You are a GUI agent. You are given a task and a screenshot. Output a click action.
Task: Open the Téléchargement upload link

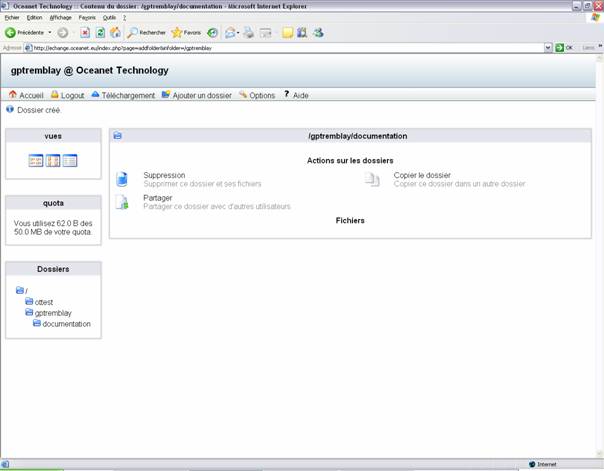coord(128,96)
